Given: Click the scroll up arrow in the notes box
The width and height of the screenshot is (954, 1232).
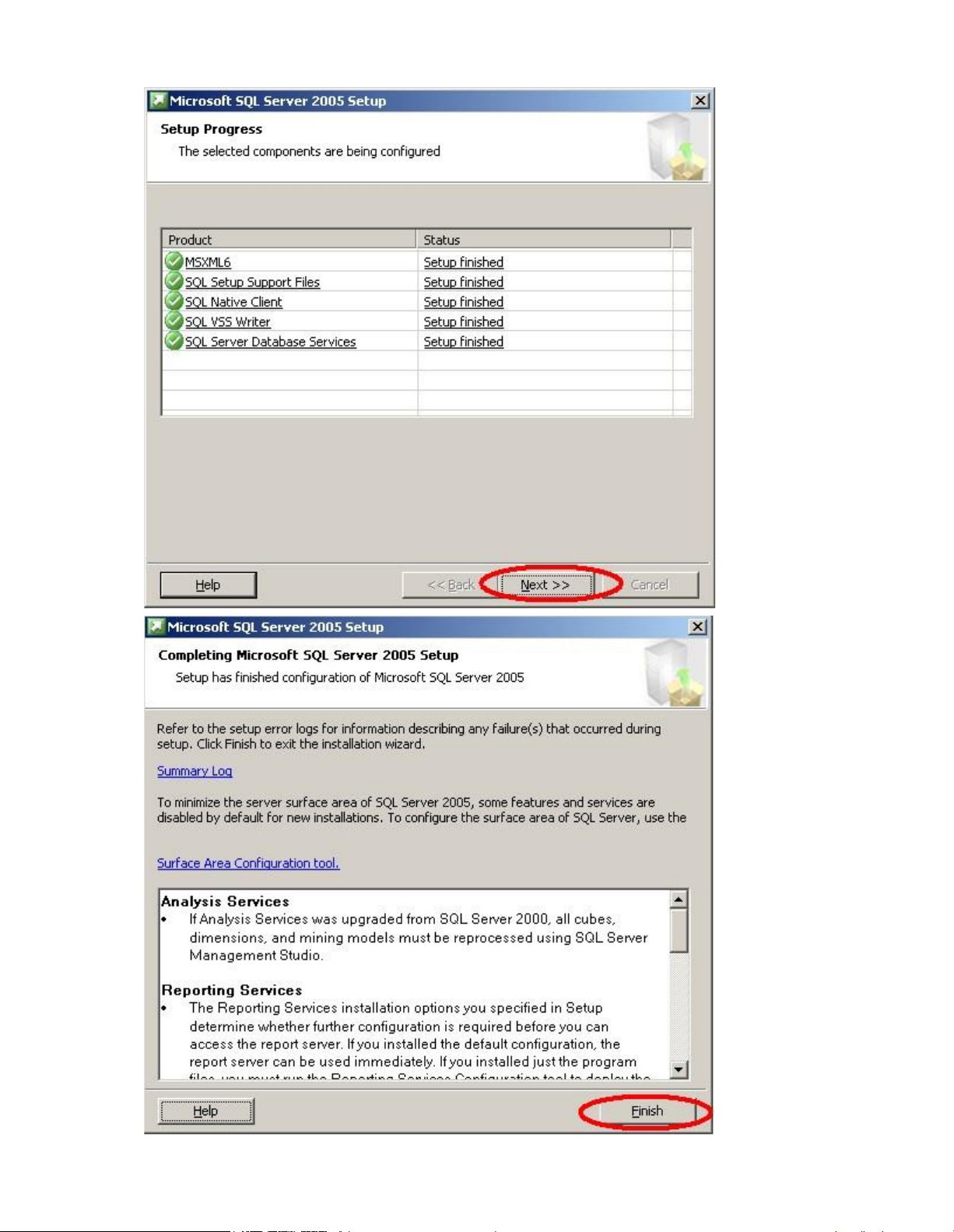Looking at the screenshot, I should click(x=679, y=900).
